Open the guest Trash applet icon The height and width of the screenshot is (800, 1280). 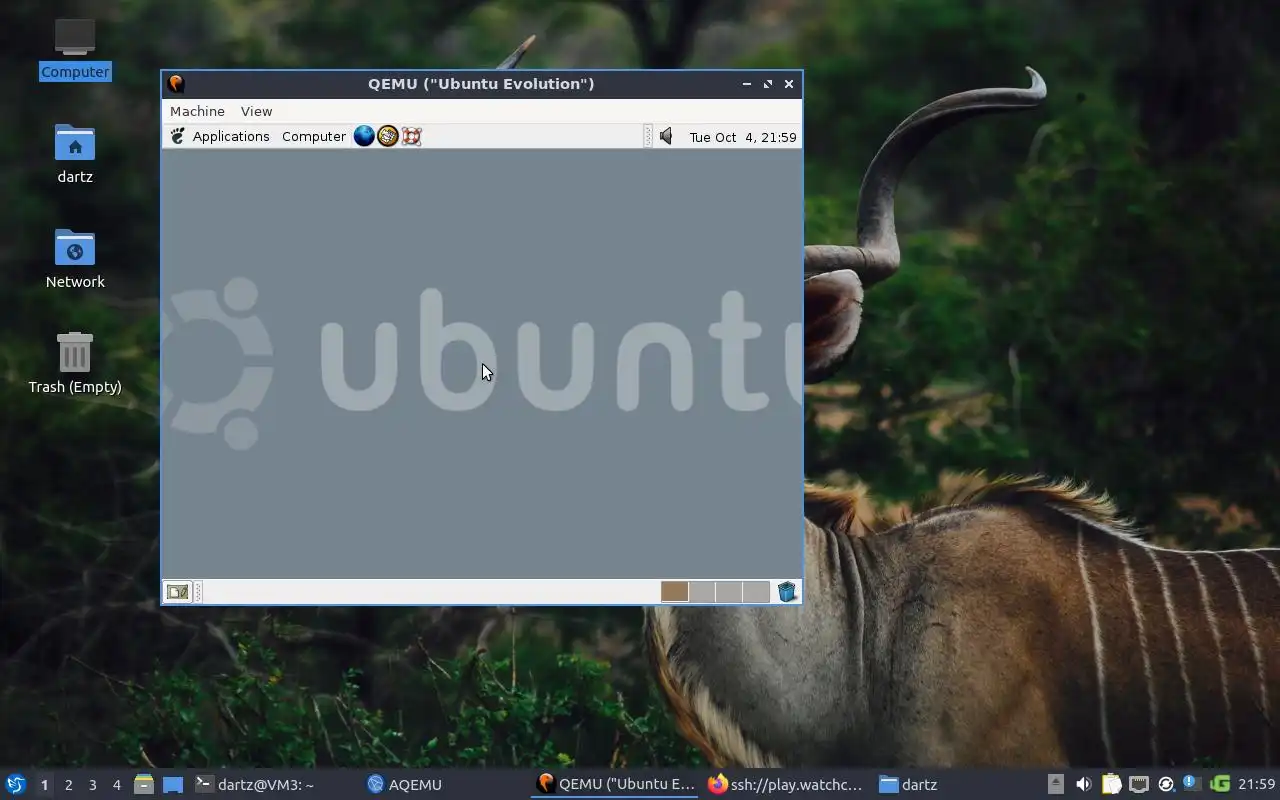(x=787, y=592)
